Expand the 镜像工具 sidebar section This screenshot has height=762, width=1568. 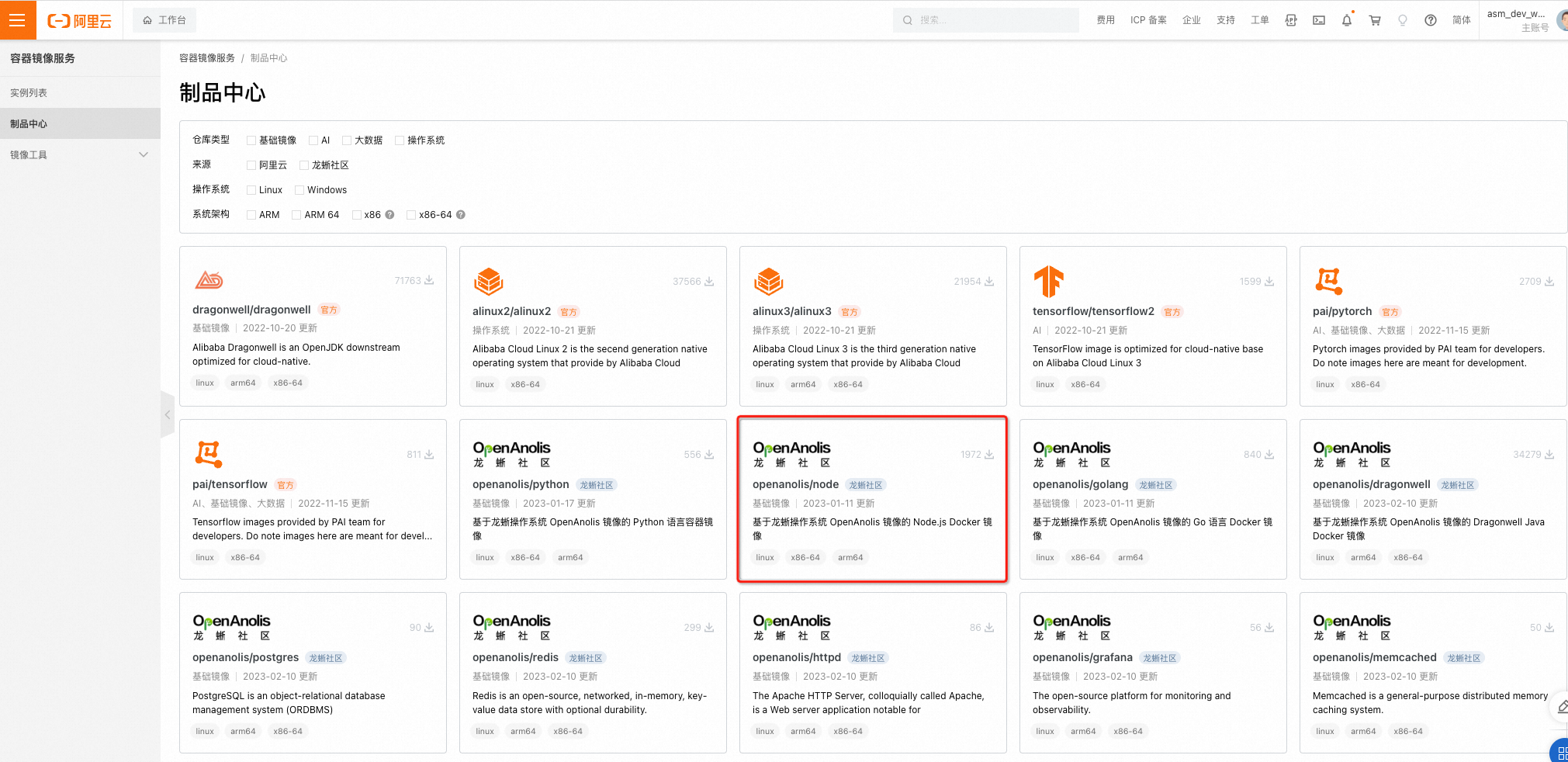coord(80,154)
